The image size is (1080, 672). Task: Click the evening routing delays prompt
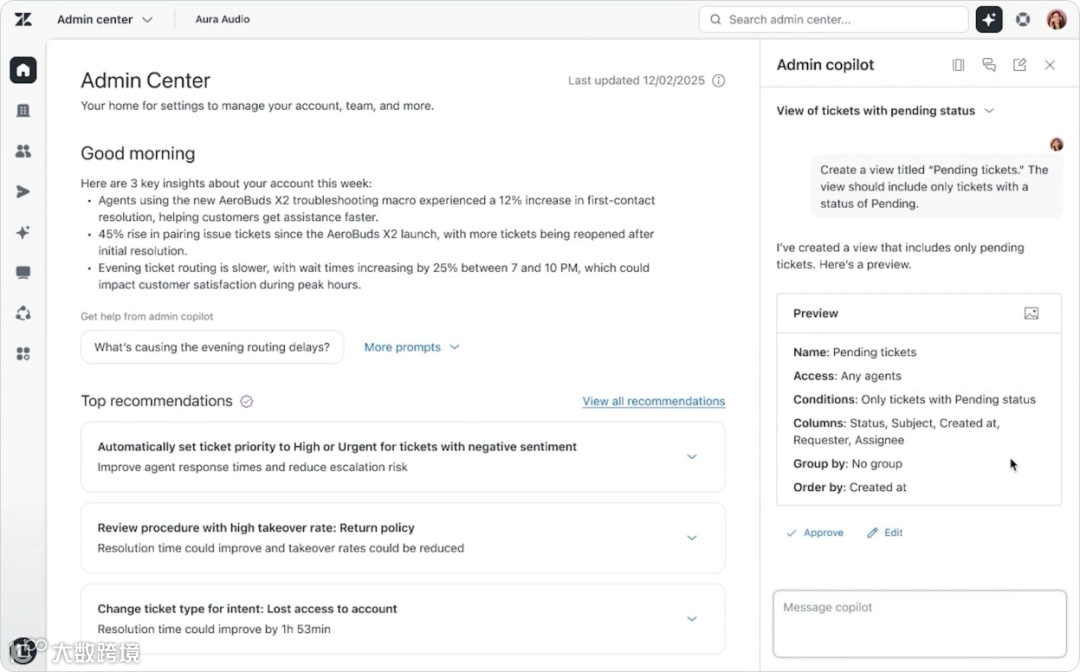[x=211, y=347]
